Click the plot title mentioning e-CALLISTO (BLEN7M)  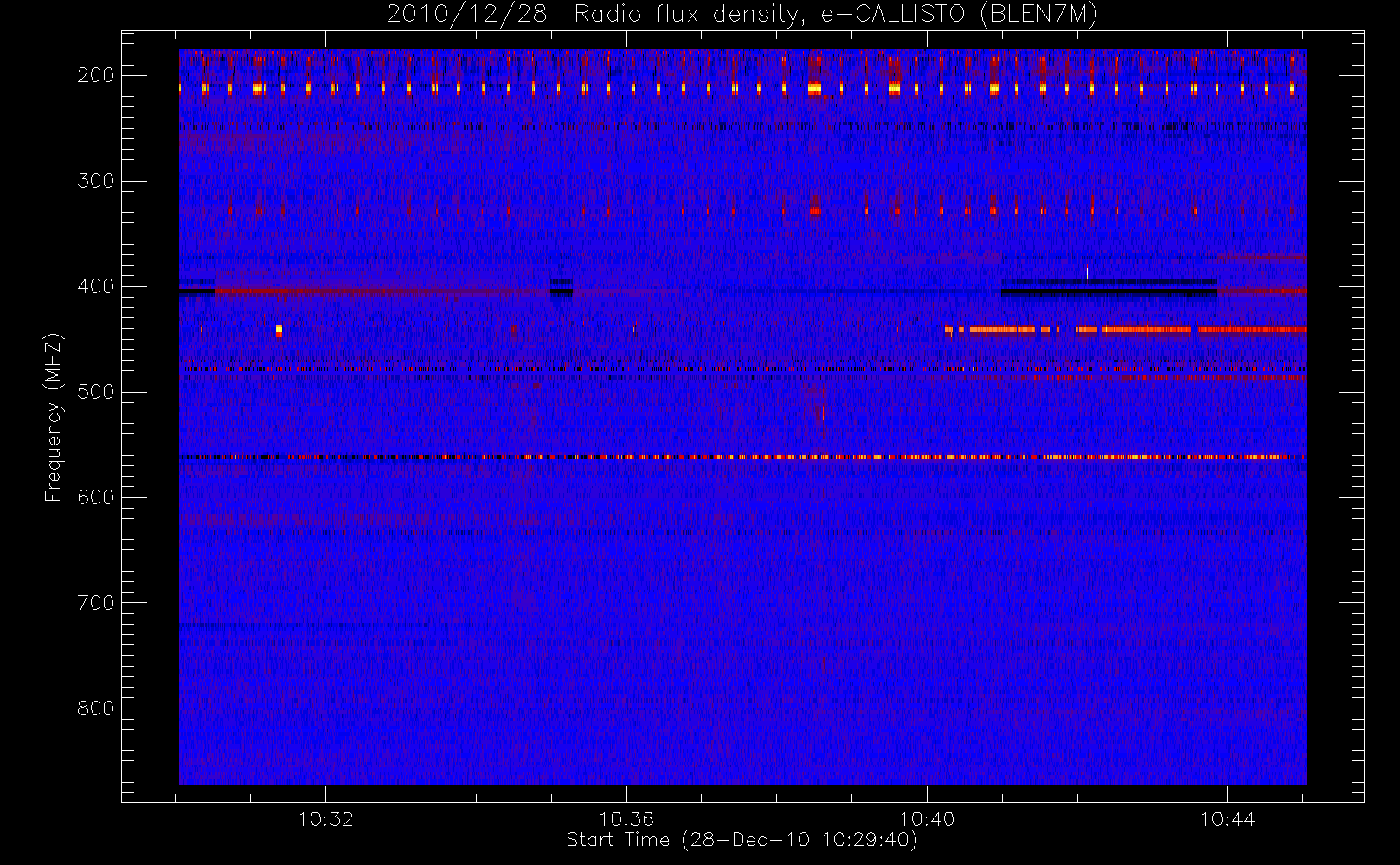click(x=742, y=14)
